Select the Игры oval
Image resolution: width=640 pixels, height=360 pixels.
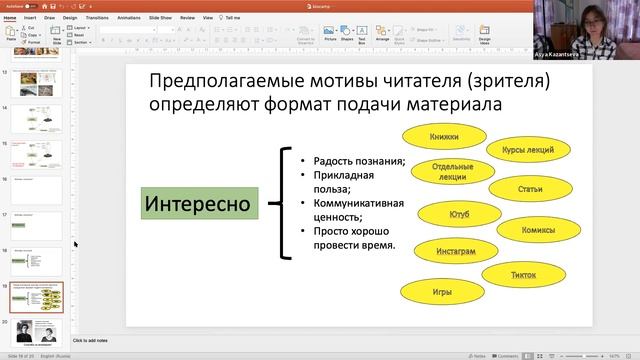pyautogui.click(x=442, y=292)
